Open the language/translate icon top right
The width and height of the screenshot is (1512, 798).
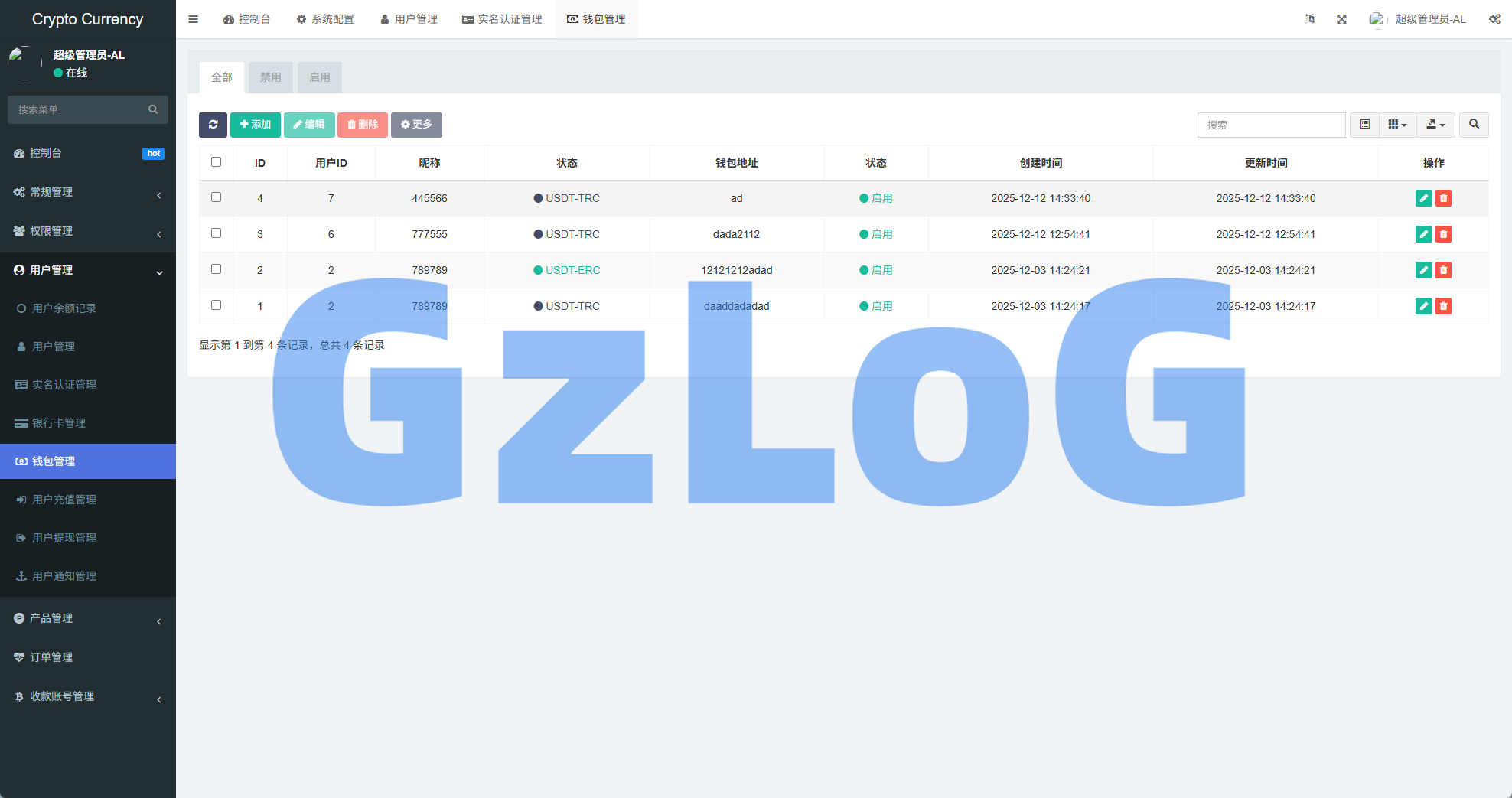click(1309, 18)
